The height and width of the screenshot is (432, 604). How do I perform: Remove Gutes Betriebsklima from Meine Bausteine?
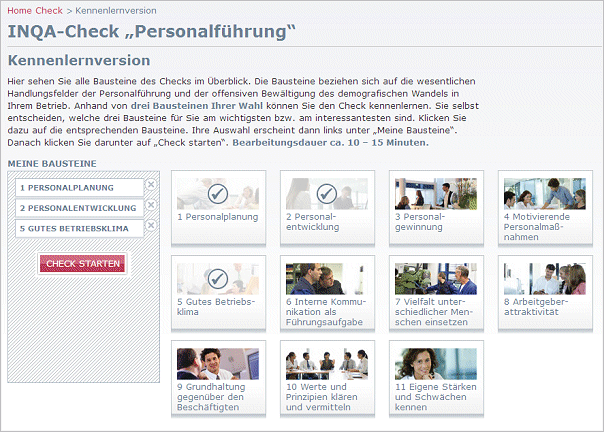click(151, 225)
